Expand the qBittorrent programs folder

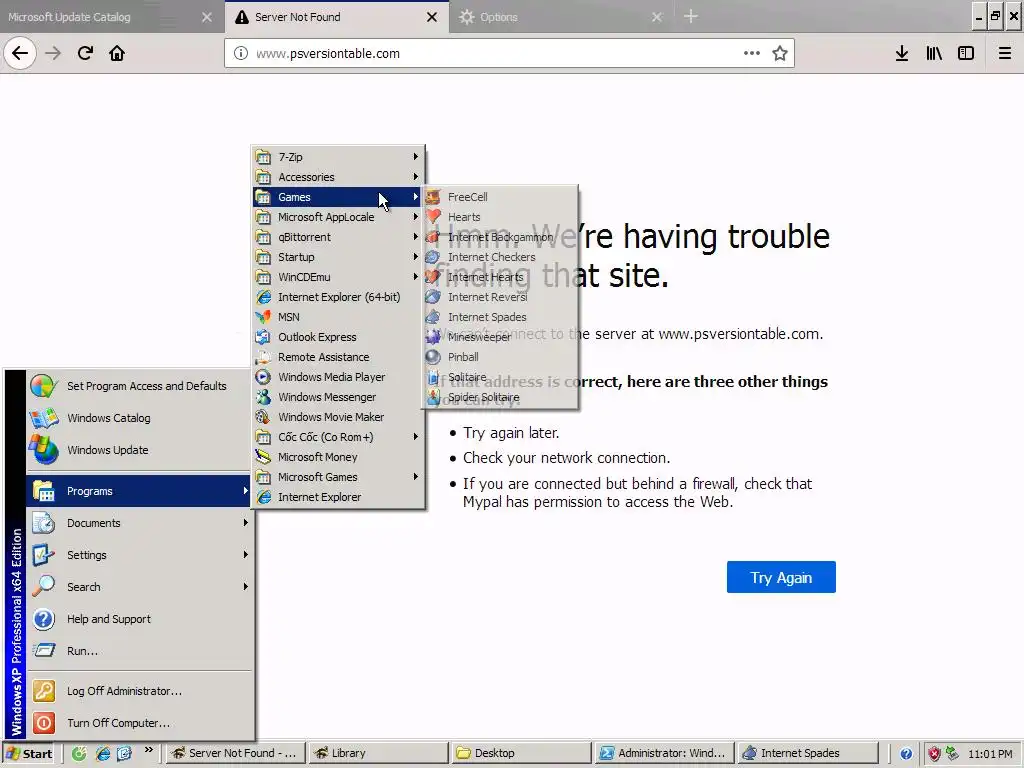click(338, 237)
